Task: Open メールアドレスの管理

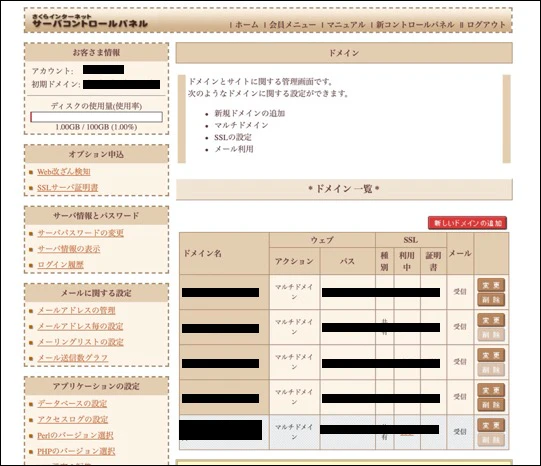Action: tap(76, 310)
